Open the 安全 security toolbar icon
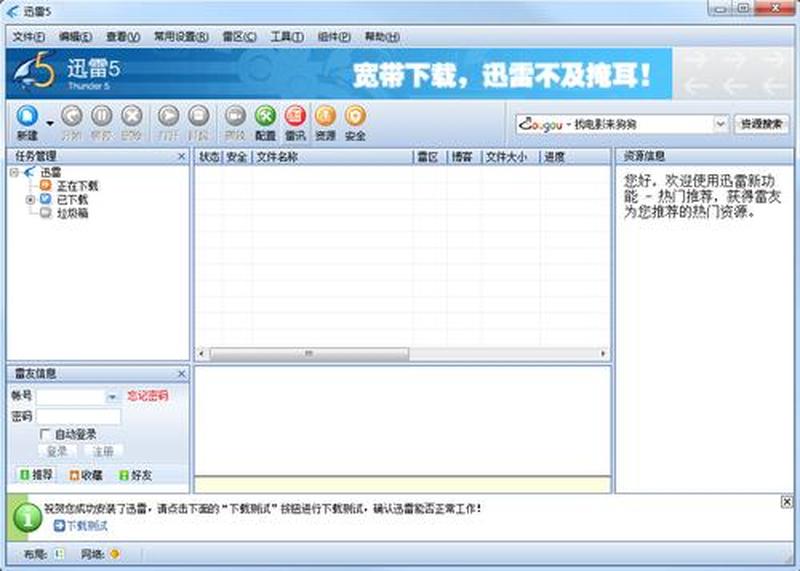This screenshot has width=800, height=571. point(356,116)
